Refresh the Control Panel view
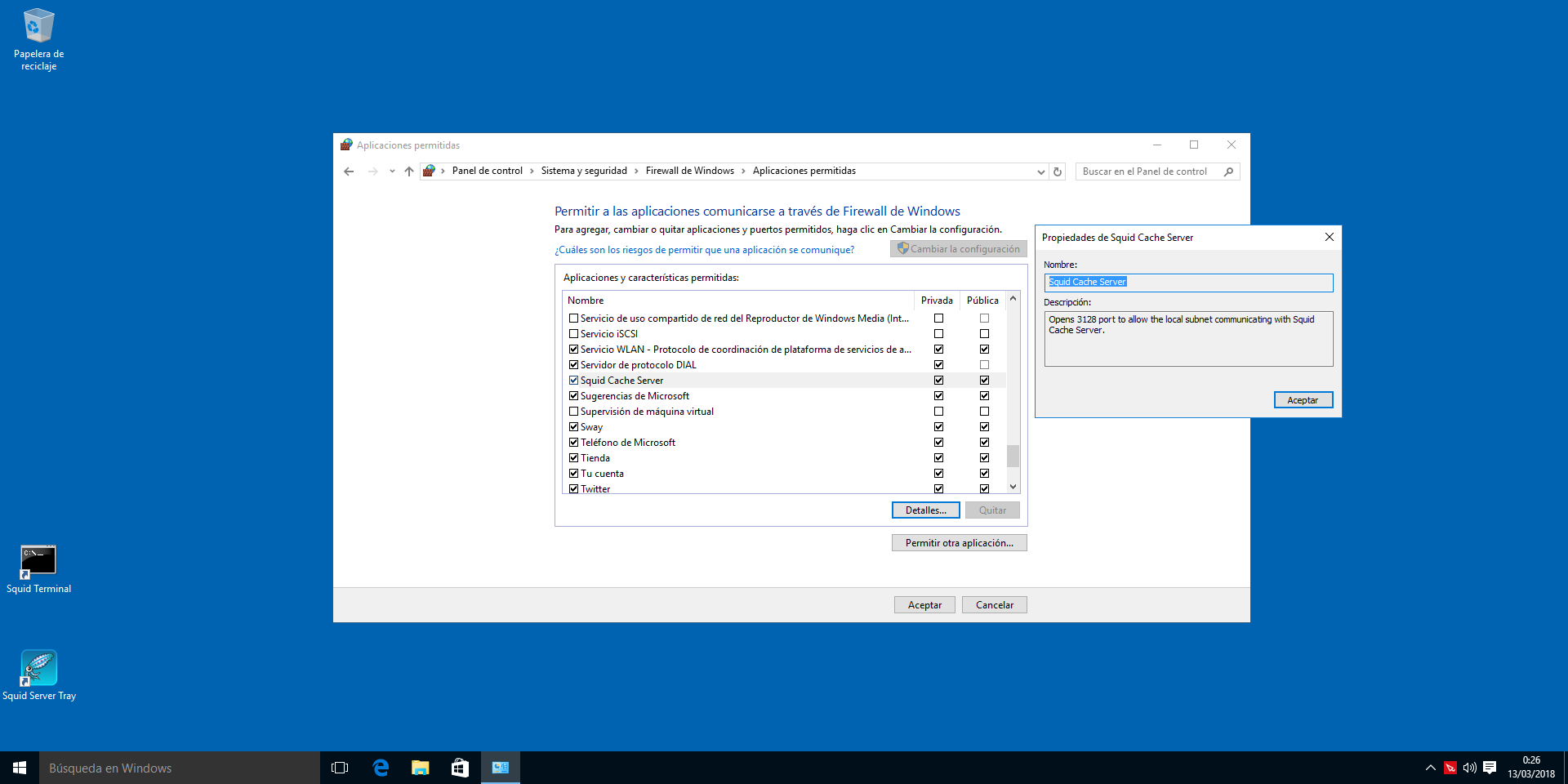 (x=1058, y=171)
